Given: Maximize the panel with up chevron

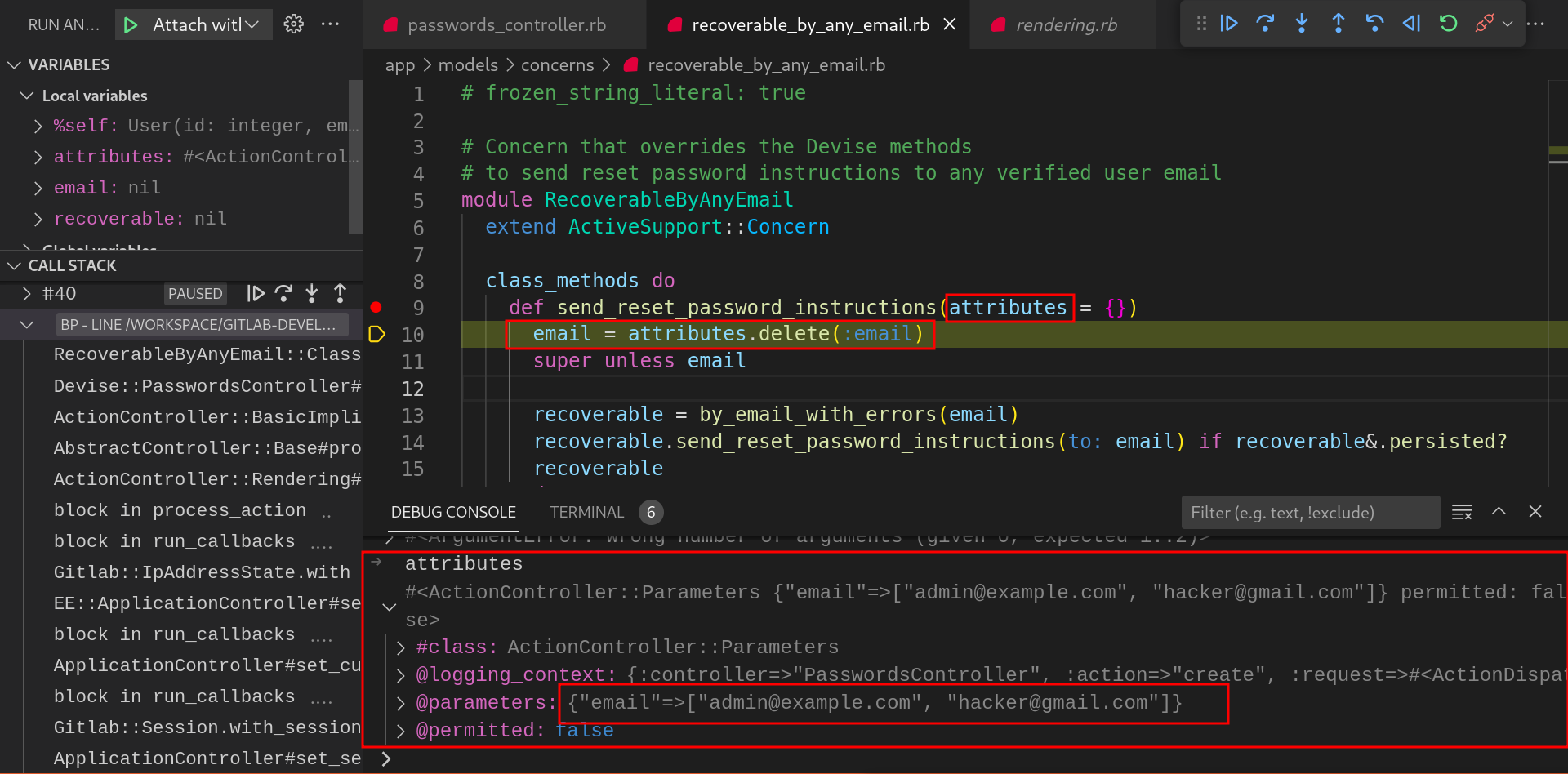Looking at the screenshot, I should pyautogui.click(x=1499, y=511).
